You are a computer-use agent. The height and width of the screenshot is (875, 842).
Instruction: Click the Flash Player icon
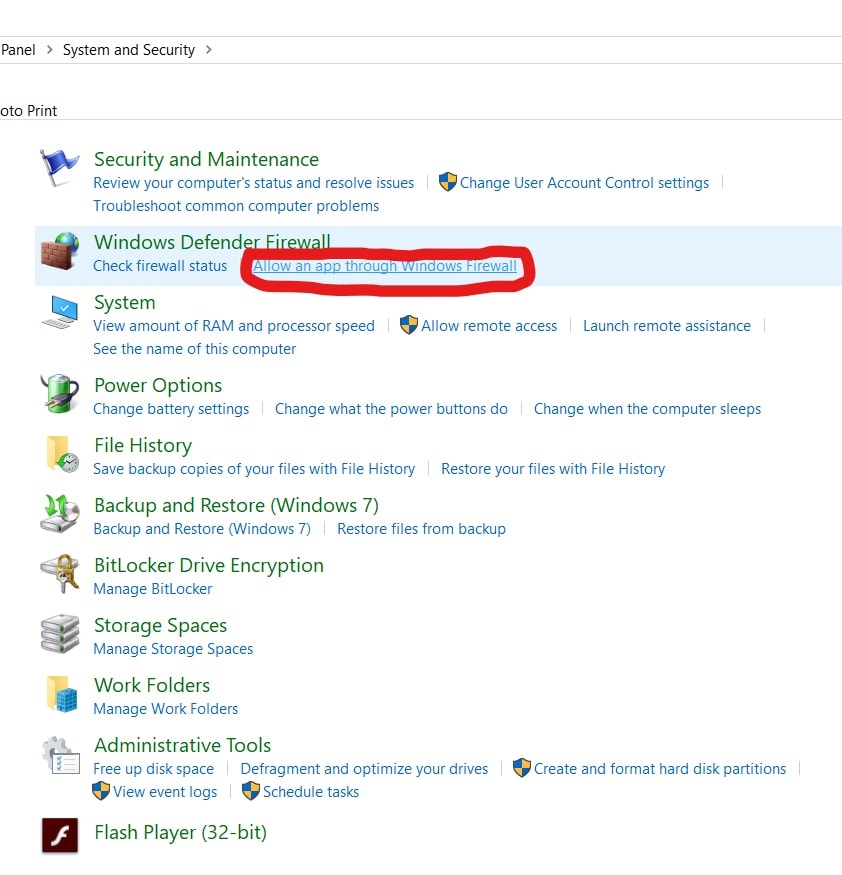click(60, 835)
